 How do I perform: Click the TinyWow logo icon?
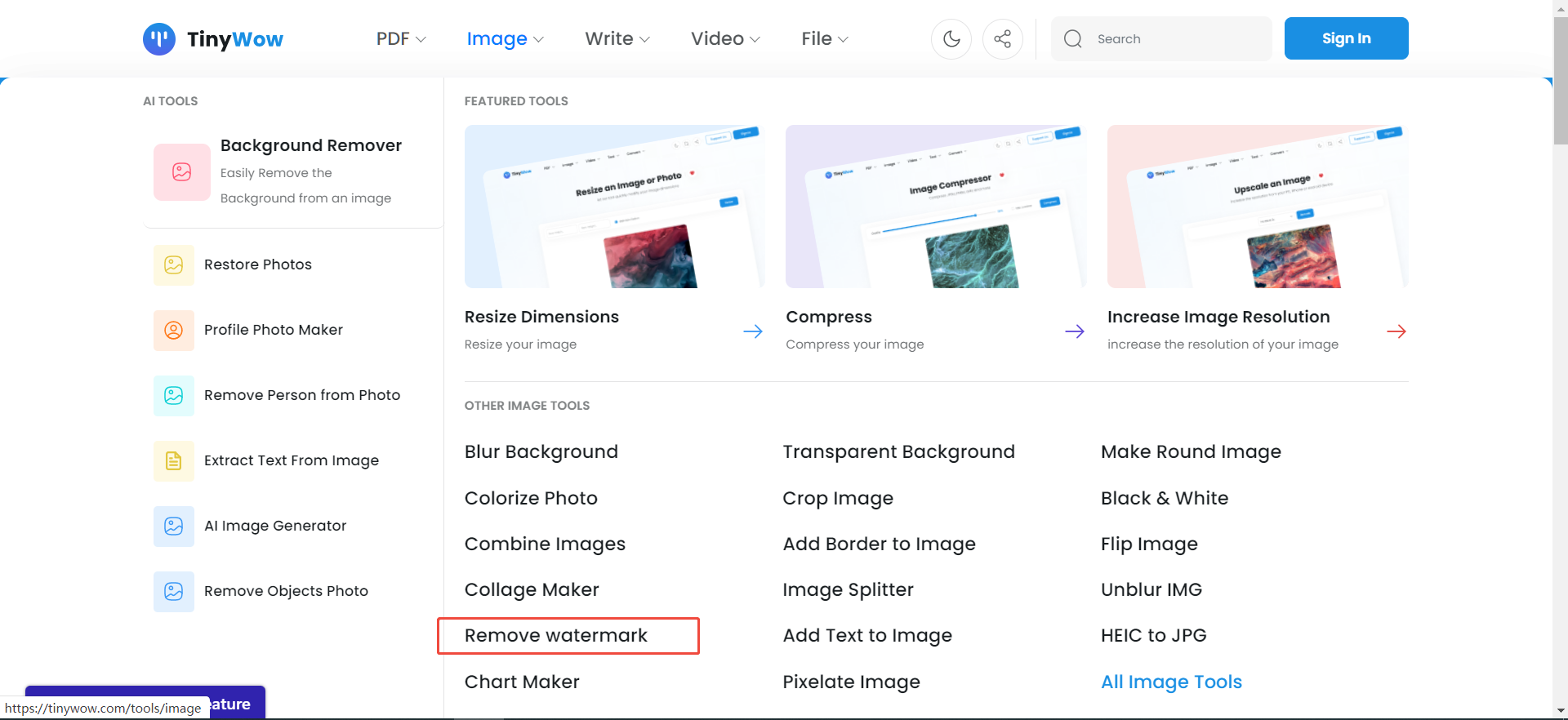pyautogui.click(x=159, y=39)
